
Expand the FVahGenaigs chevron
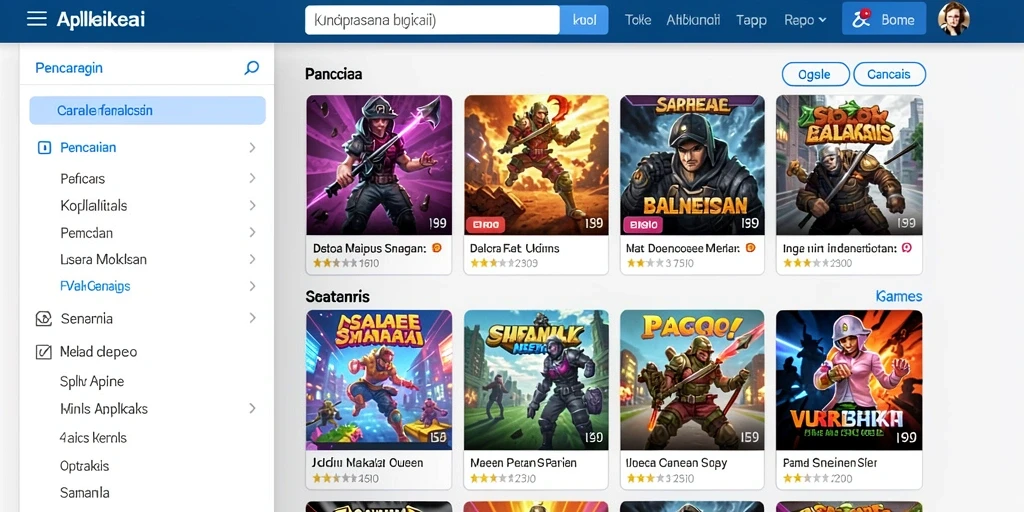(252, 286)
